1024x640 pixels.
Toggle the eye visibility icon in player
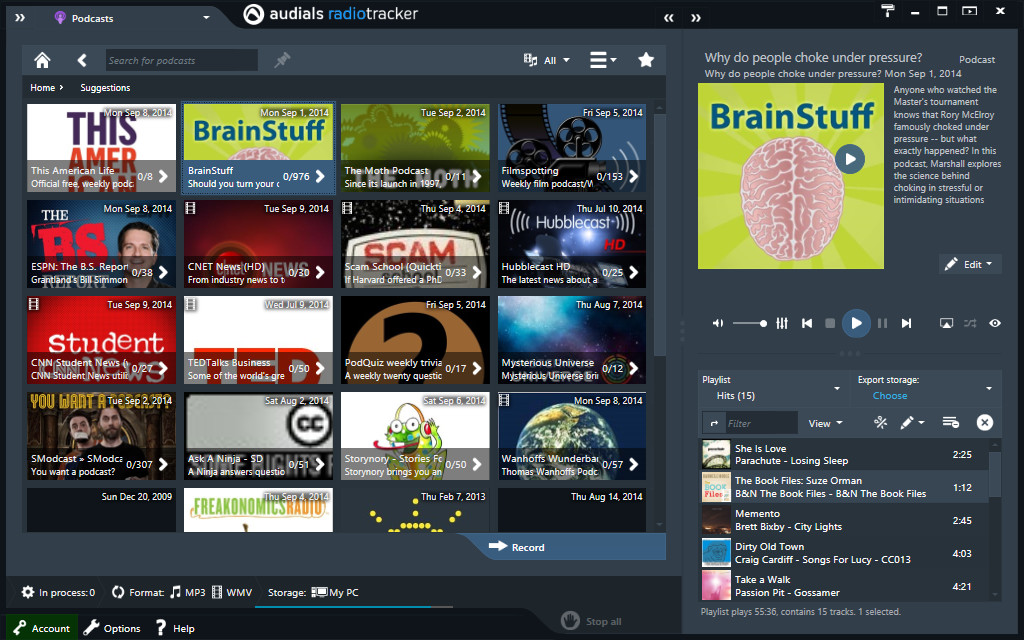click(x=995, y=323)
